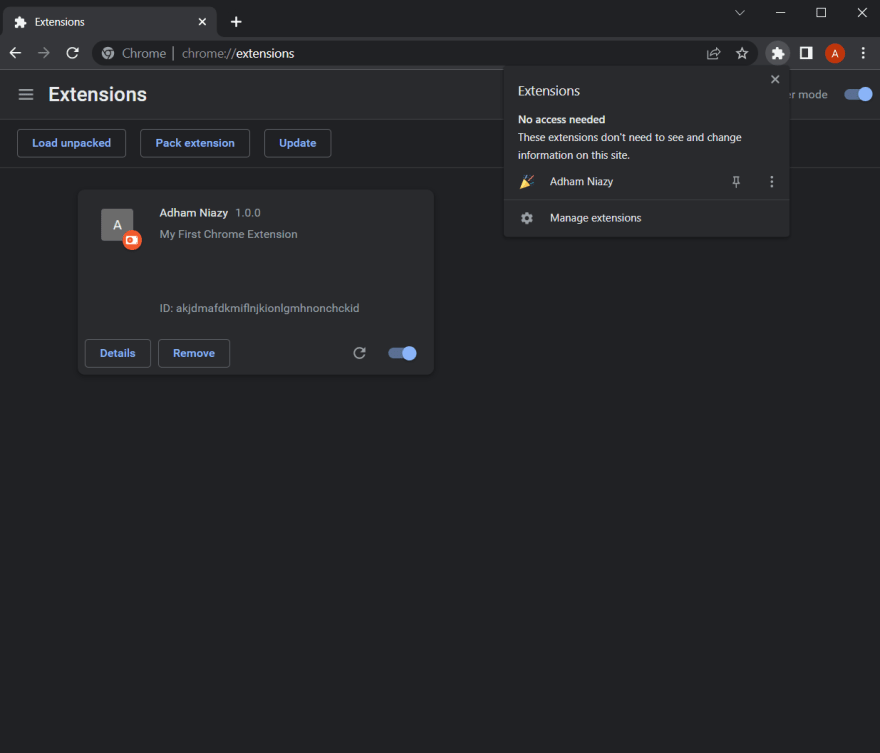The image size is (880, 753).
Task: Open the Chrome side panel
Action: pos(806,53)
